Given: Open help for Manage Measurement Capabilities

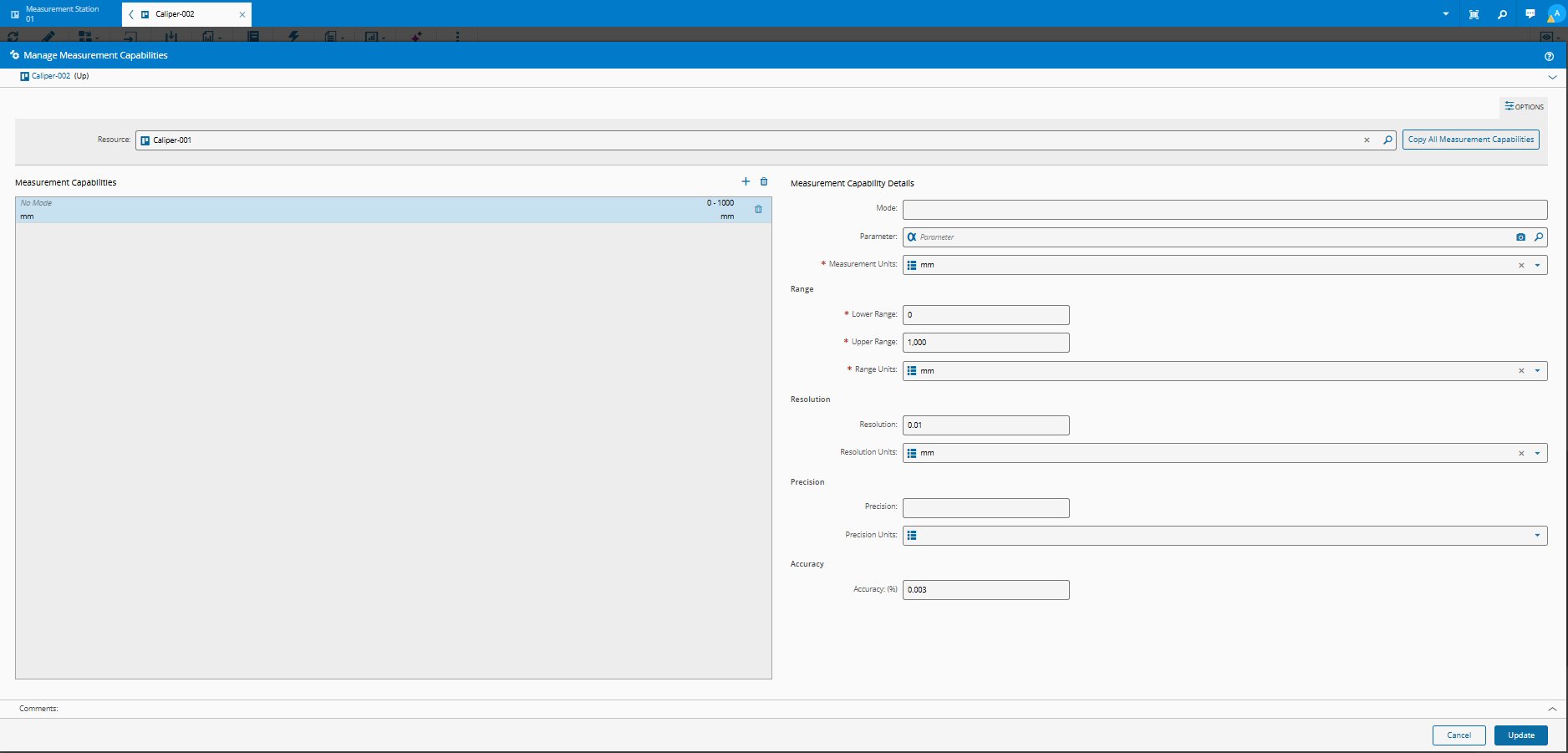Looking at the screenshot, I should pyautogui.click(x=1549, y=56).
